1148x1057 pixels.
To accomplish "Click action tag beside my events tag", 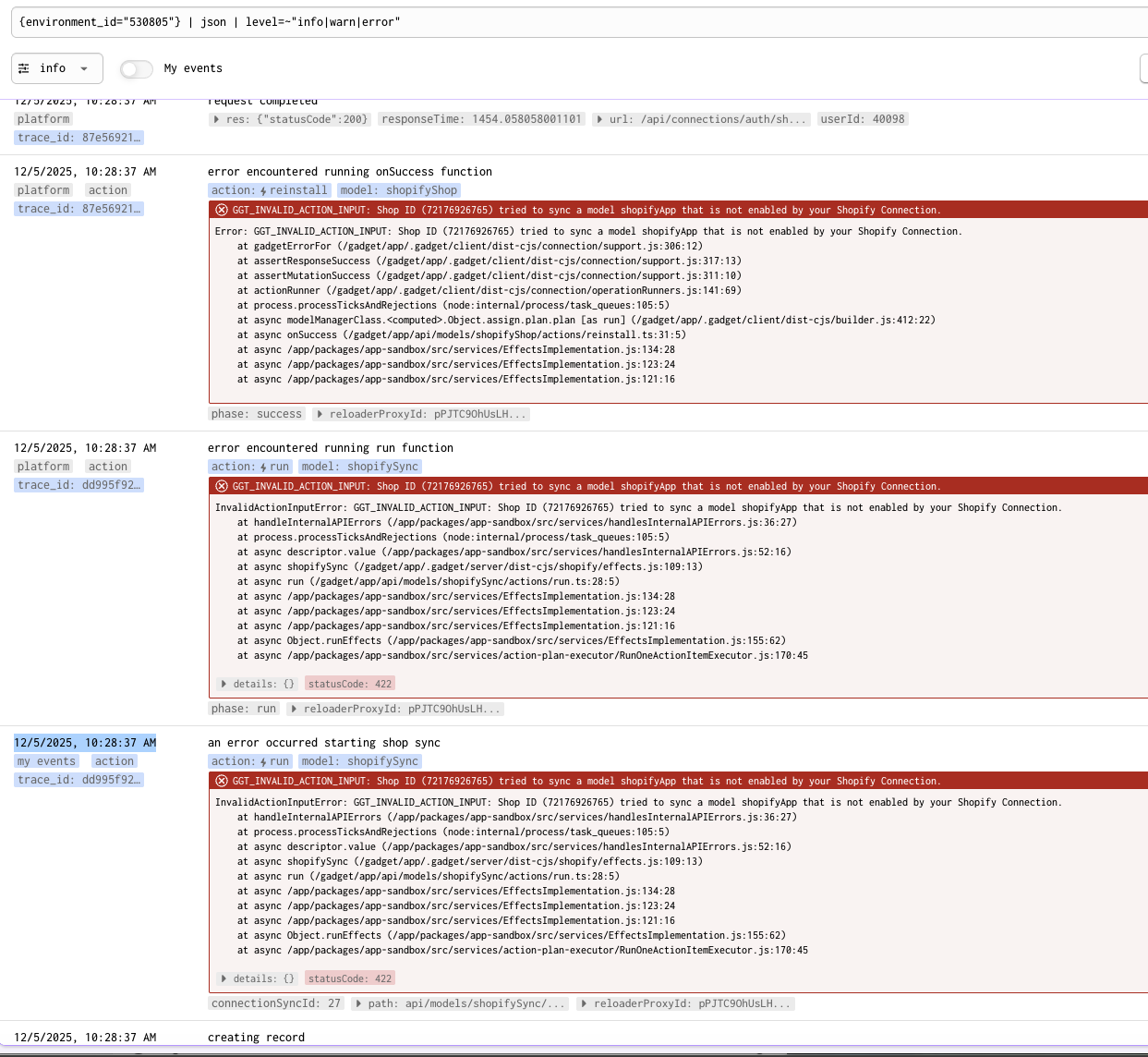I will click(x=115, y=761).
